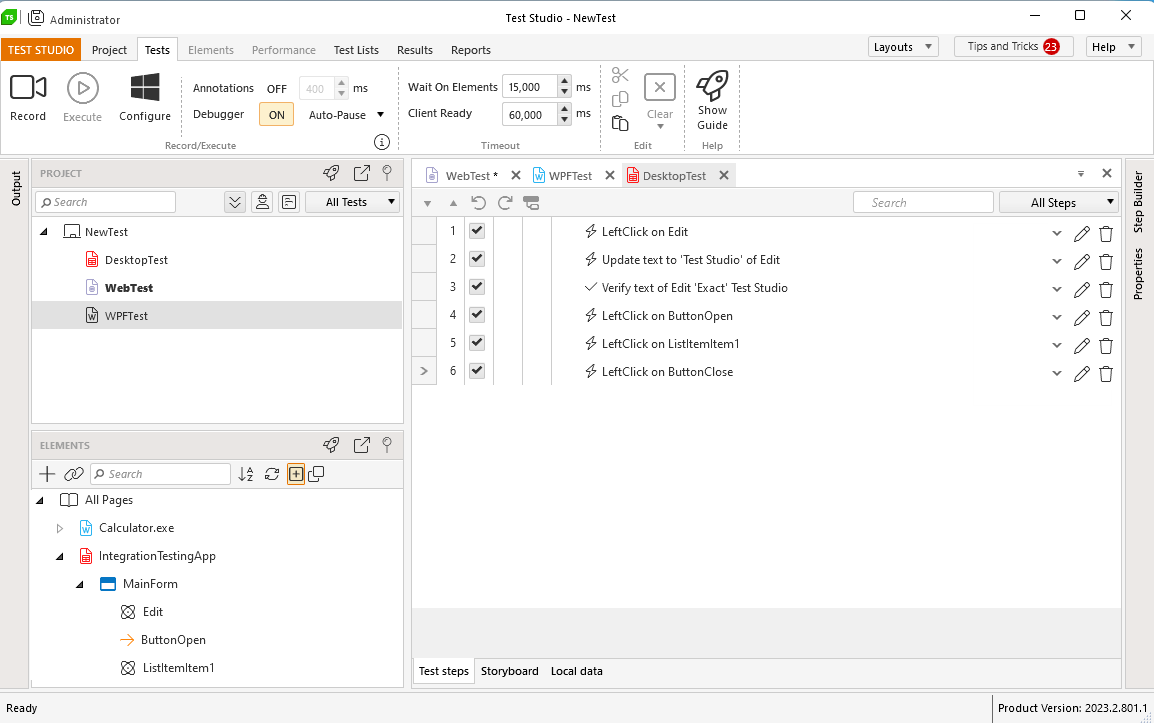Uncheck step 6 'ButtonClose' checkbox
Screen dimensions: 1154x723
click(477, 370)
